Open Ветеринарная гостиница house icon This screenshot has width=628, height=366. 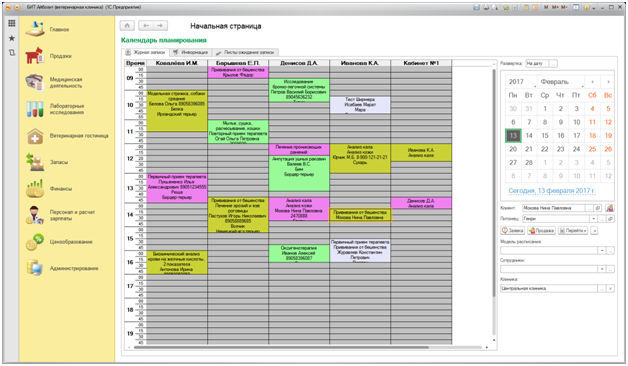coord(35,136)
